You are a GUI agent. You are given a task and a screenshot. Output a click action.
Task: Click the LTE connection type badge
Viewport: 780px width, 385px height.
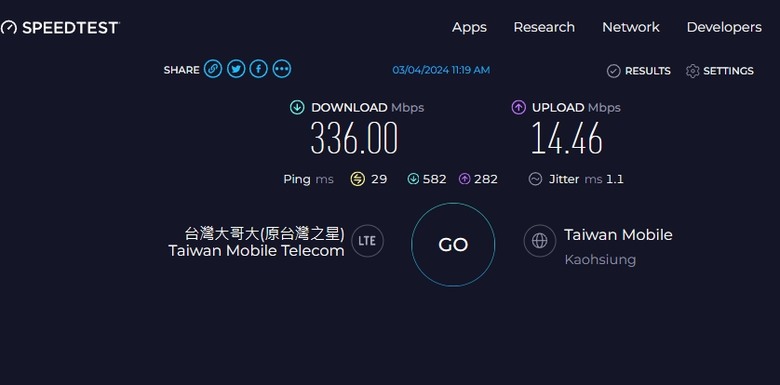(367, 241)
